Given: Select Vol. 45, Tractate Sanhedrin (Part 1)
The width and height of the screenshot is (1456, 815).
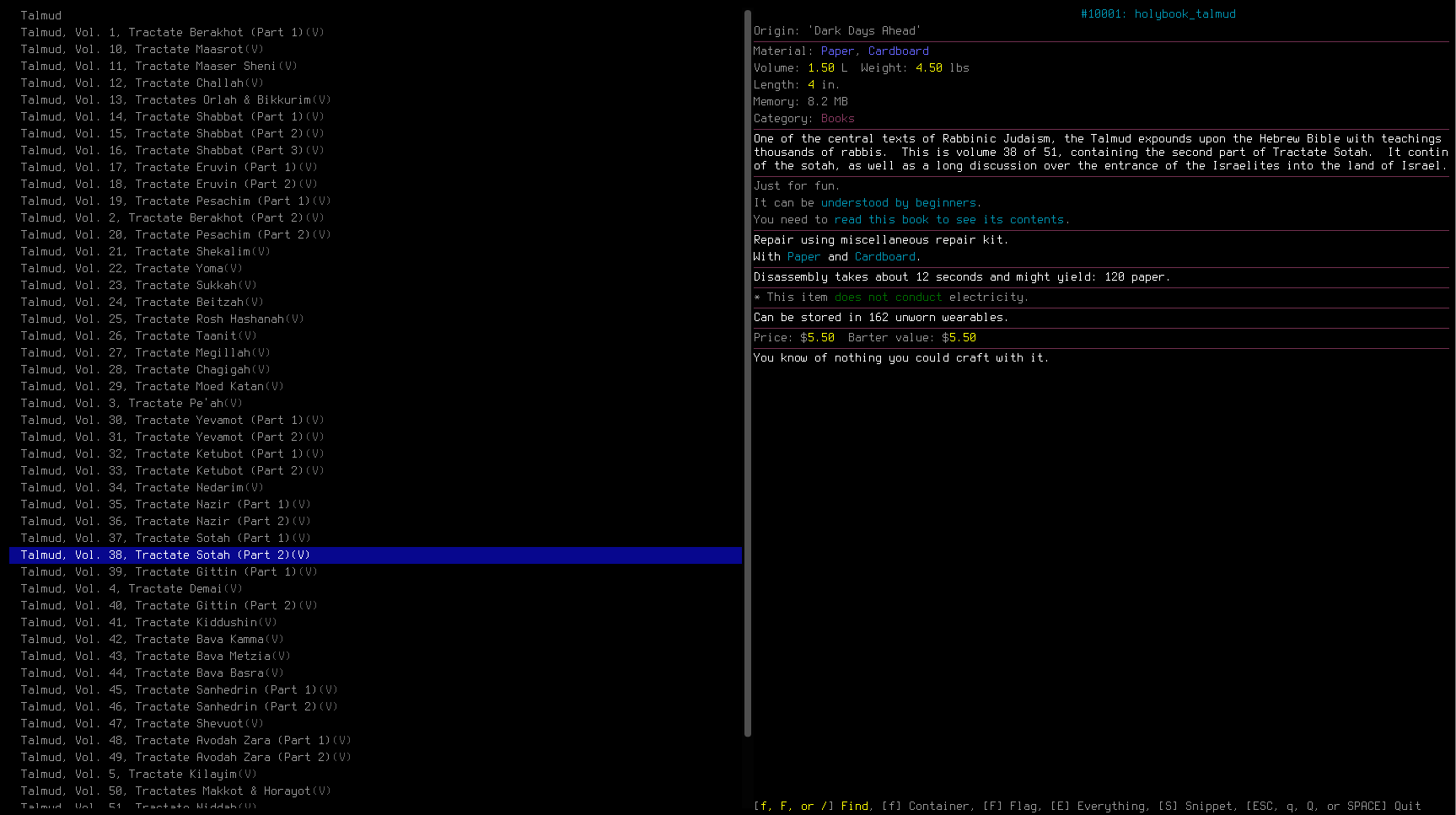Looking at the screenshot, I should click(x=179, y=689).
